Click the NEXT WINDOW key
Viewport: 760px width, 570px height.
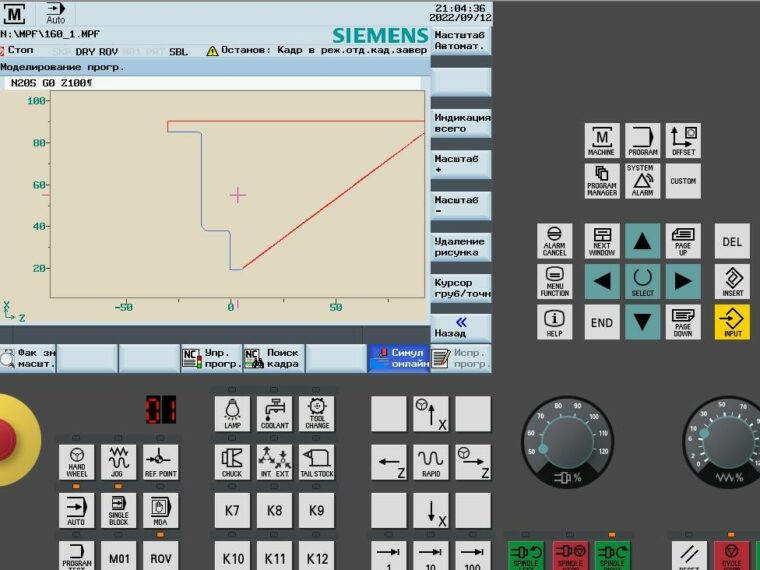pyautogui.click(x=602, y=241)
